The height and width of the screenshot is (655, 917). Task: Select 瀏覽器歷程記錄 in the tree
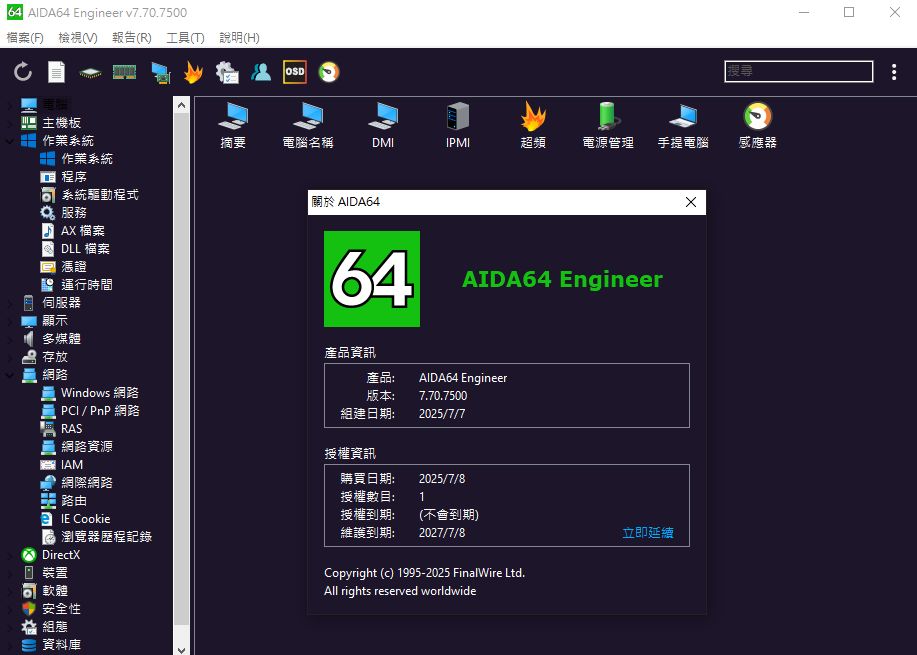pos(106,537)
